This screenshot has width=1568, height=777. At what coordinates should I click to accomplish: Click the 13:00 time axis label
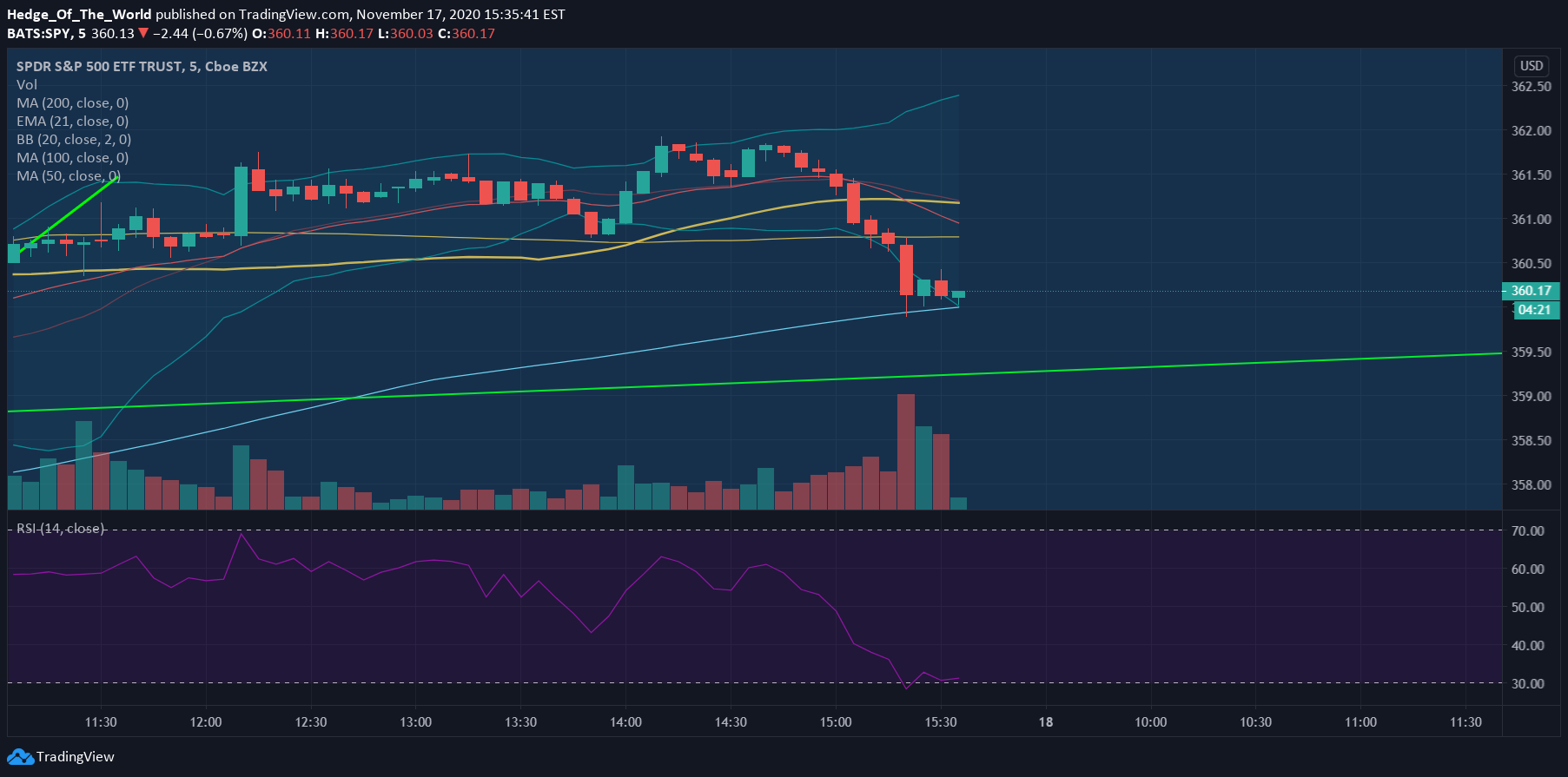coord(416,722)
